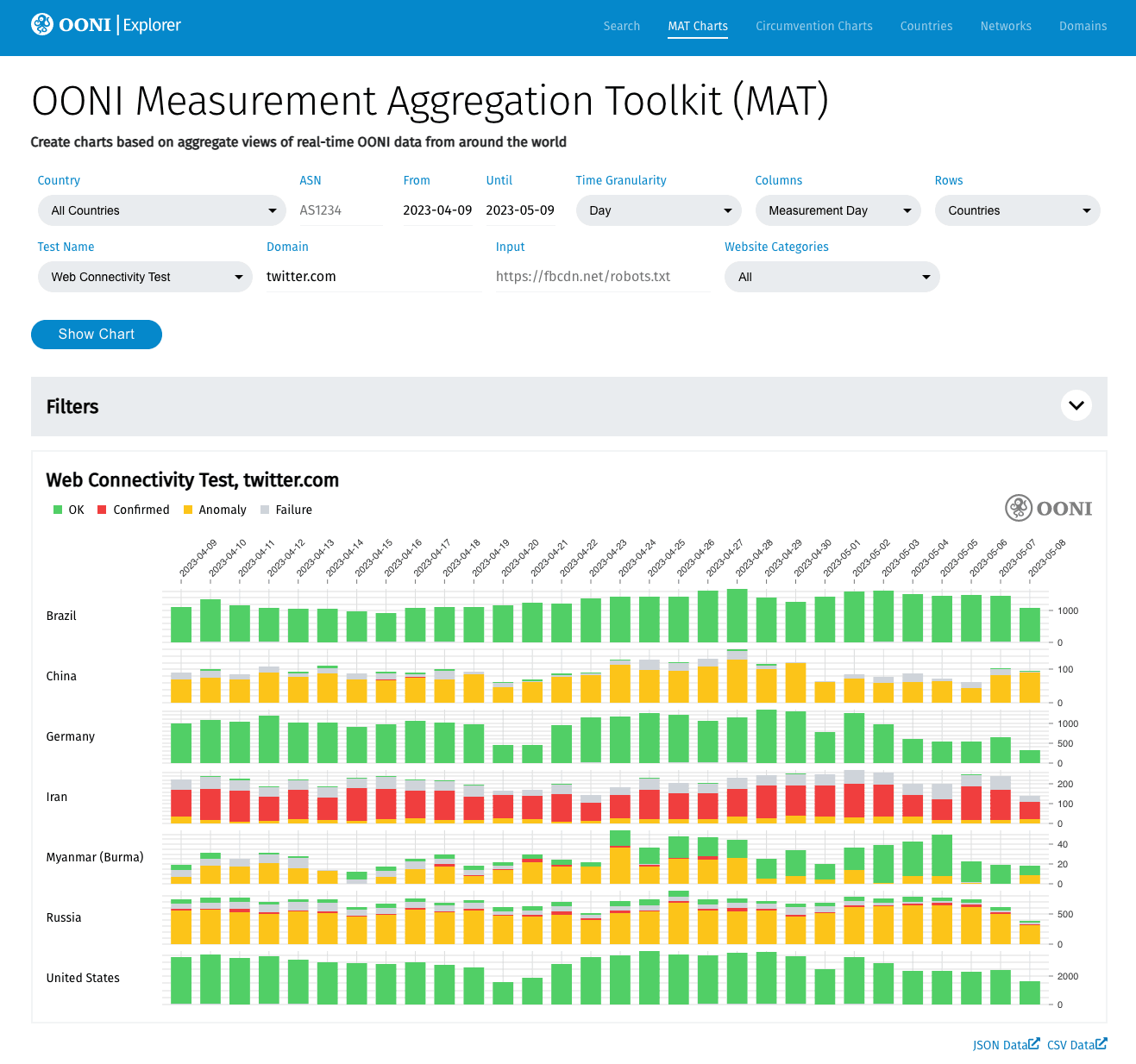Open the Countries navigation item
Viewport: 1136px width, 1064px height.
[926, 26]
